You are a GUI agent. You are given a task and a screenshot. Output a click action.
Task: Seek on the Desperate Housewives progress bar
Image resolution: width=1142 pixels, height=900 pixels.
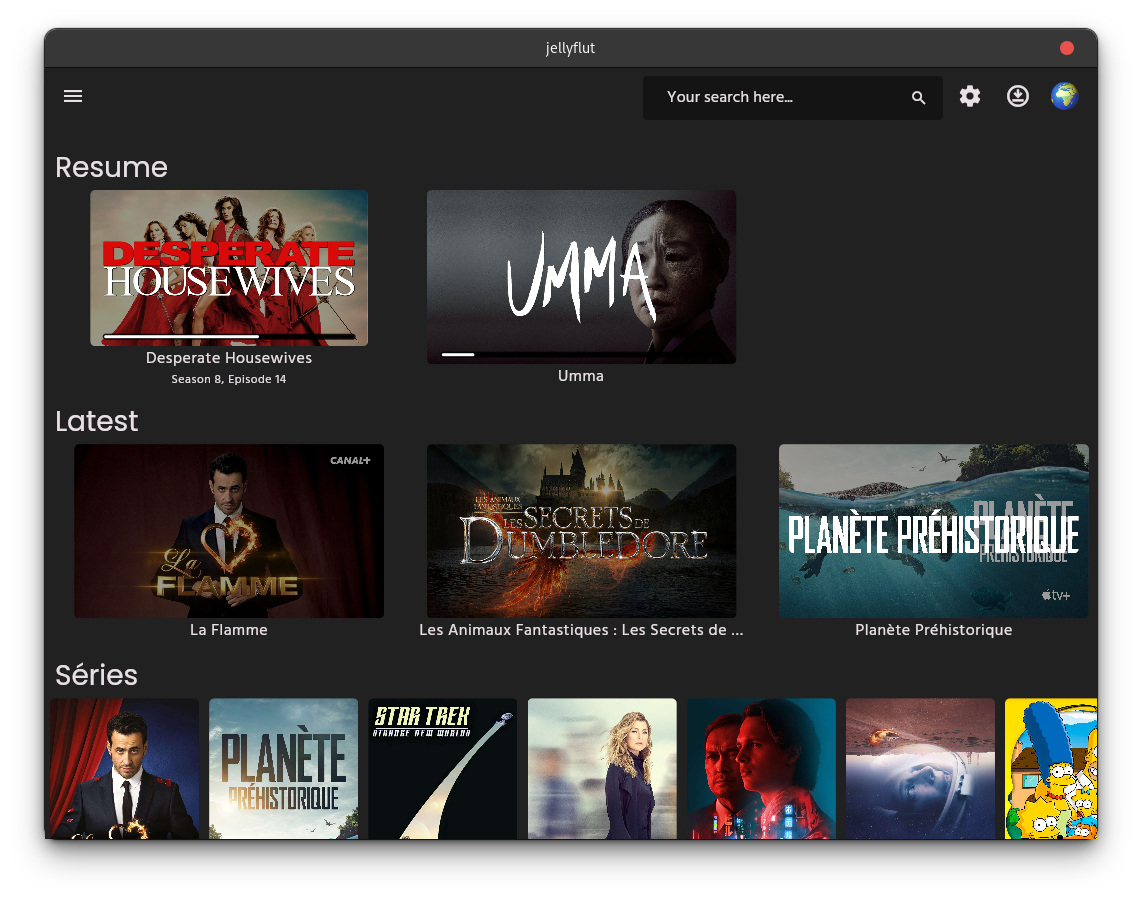tap(229, 336)
